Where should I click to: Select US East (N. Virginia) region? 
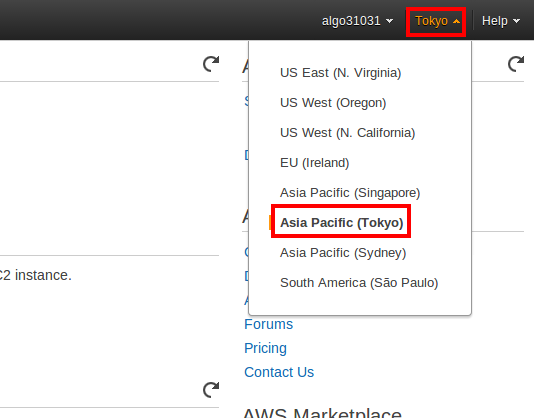[x=341, y=73]
